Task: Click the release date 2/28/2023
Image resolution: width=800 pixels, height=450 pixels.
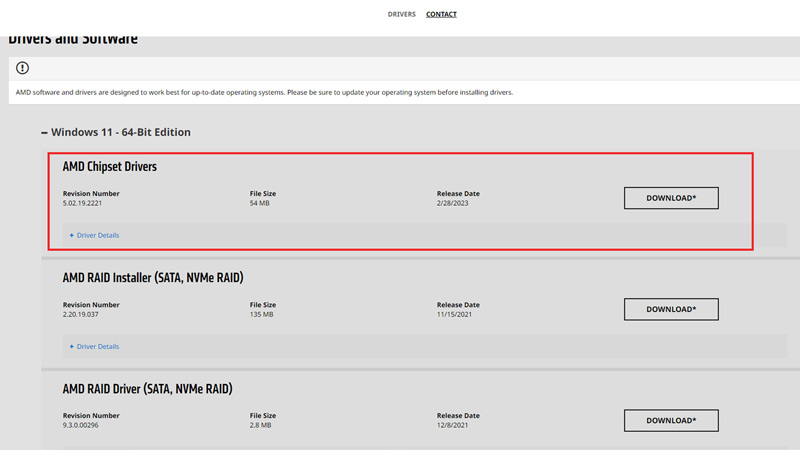Action: 453,203
